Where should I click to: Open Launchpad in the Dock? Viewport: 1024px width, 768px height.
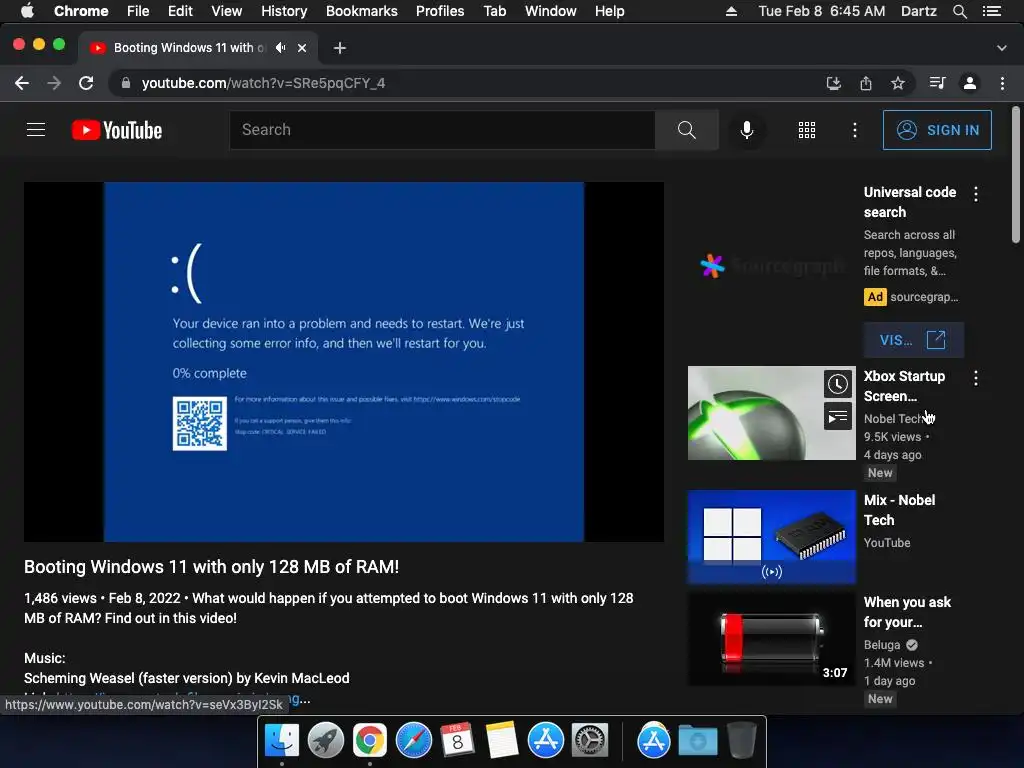point(325,741)
